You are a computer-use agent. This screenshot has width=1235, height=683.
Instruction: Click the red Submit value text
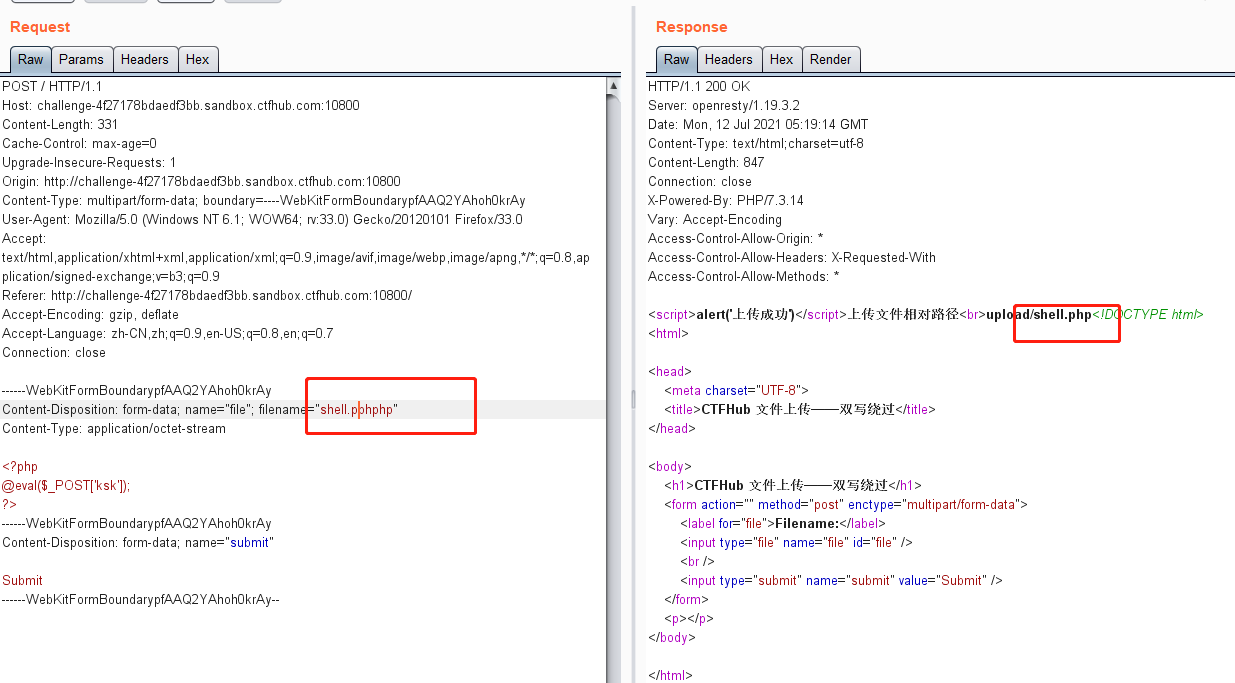(22, 580)
